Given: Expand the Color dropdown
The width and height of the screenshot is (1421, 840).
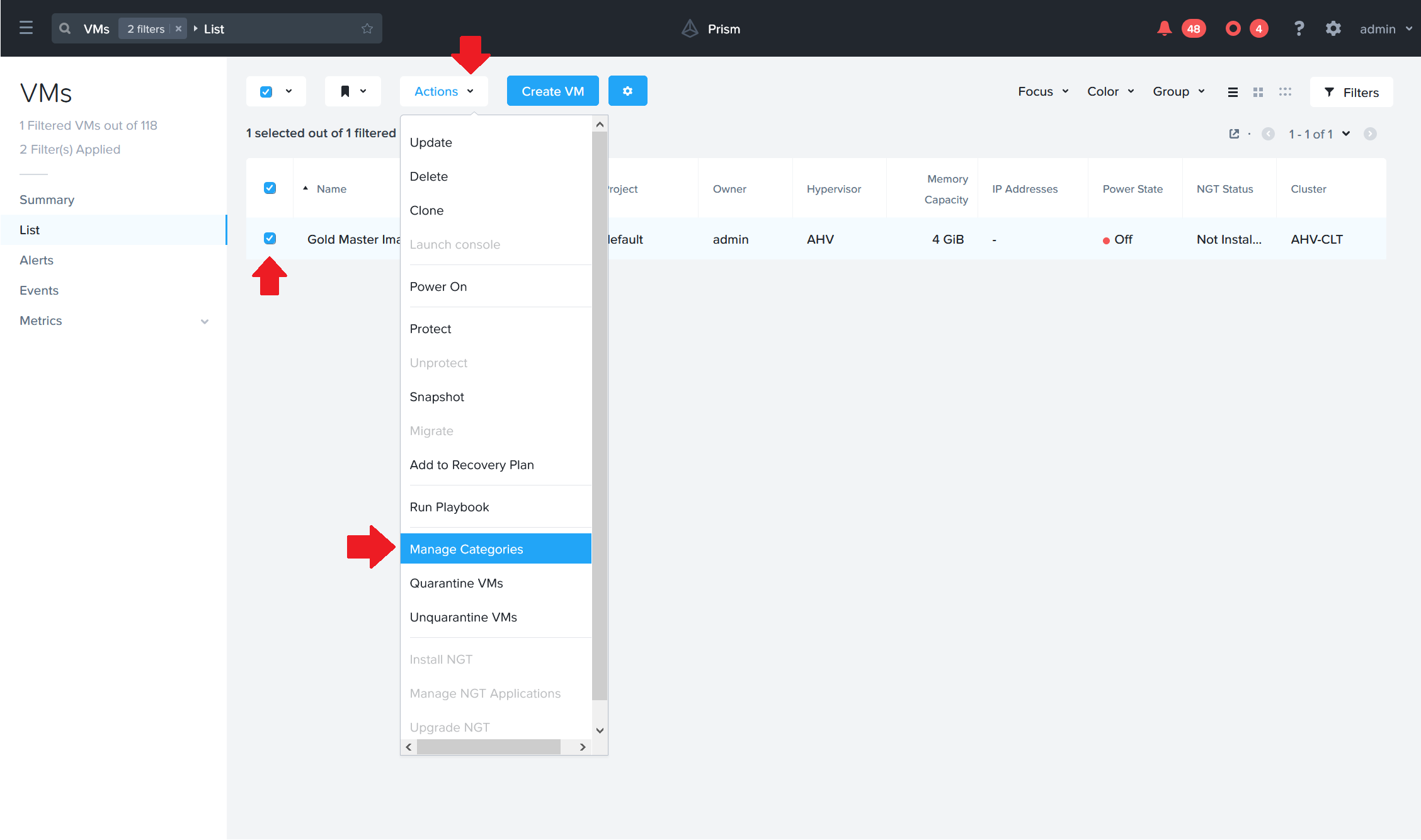Looking at the screenshot, I should 1110,92.
